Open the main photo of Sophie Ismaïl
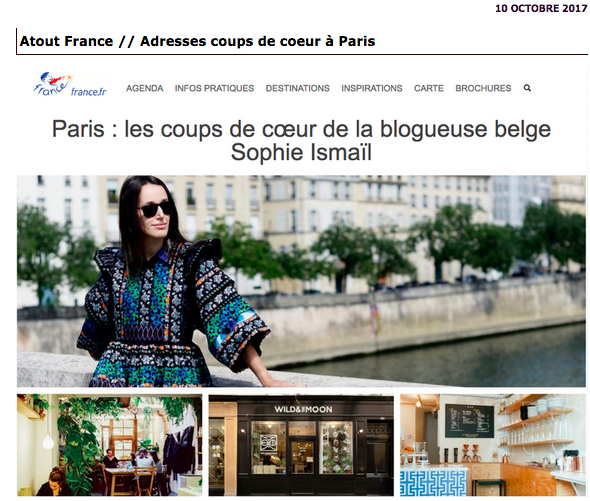 tap(301, 281)
